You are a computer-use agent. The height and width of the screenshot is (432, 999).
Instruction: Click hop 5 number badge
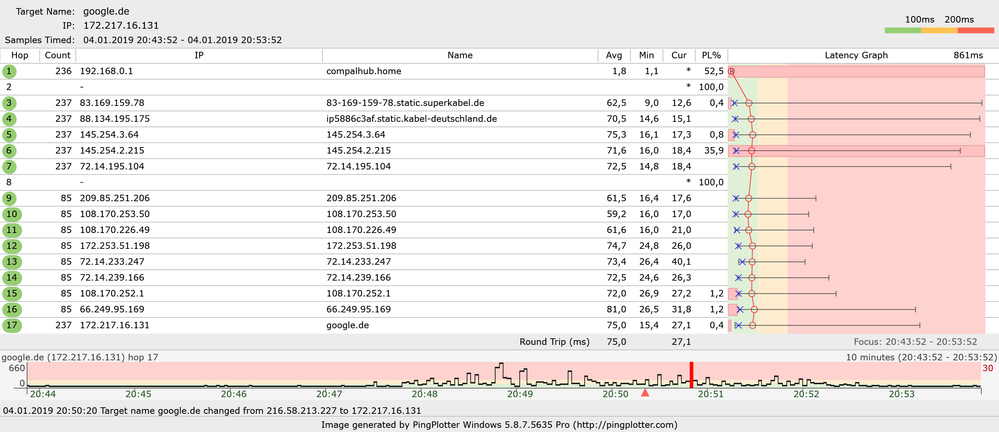[10, 135]
